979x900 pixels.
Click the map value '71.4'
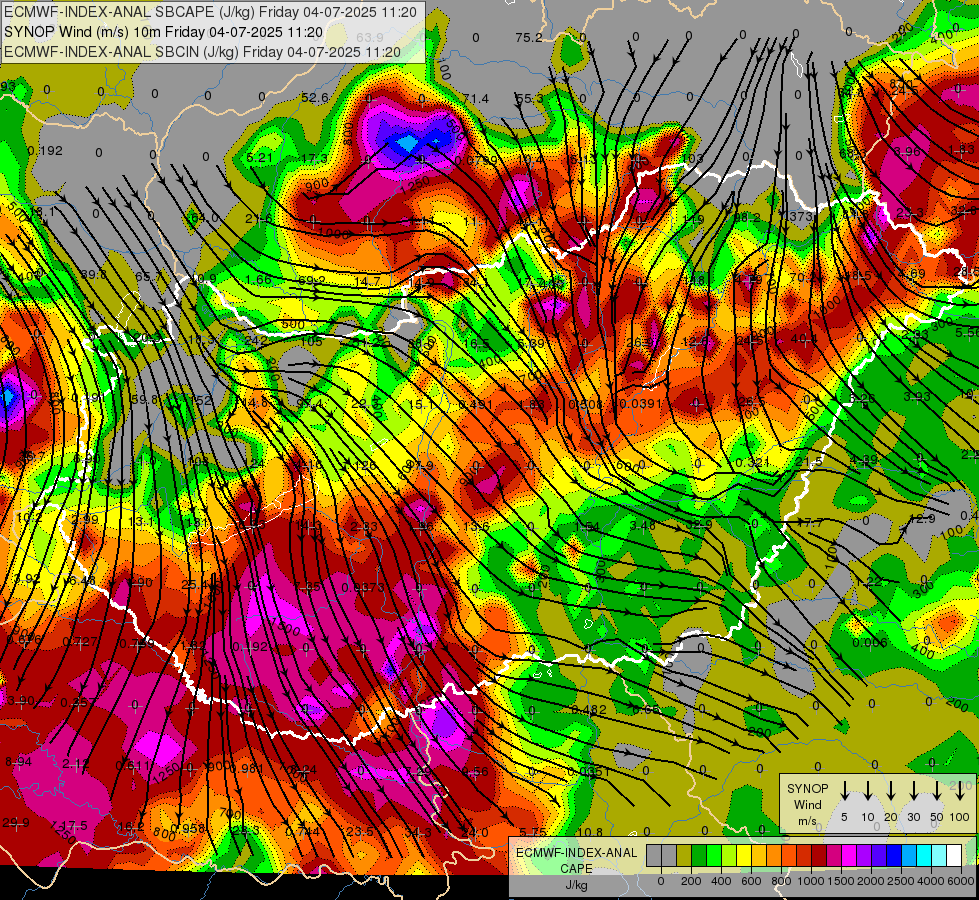[x=476, y=99]
